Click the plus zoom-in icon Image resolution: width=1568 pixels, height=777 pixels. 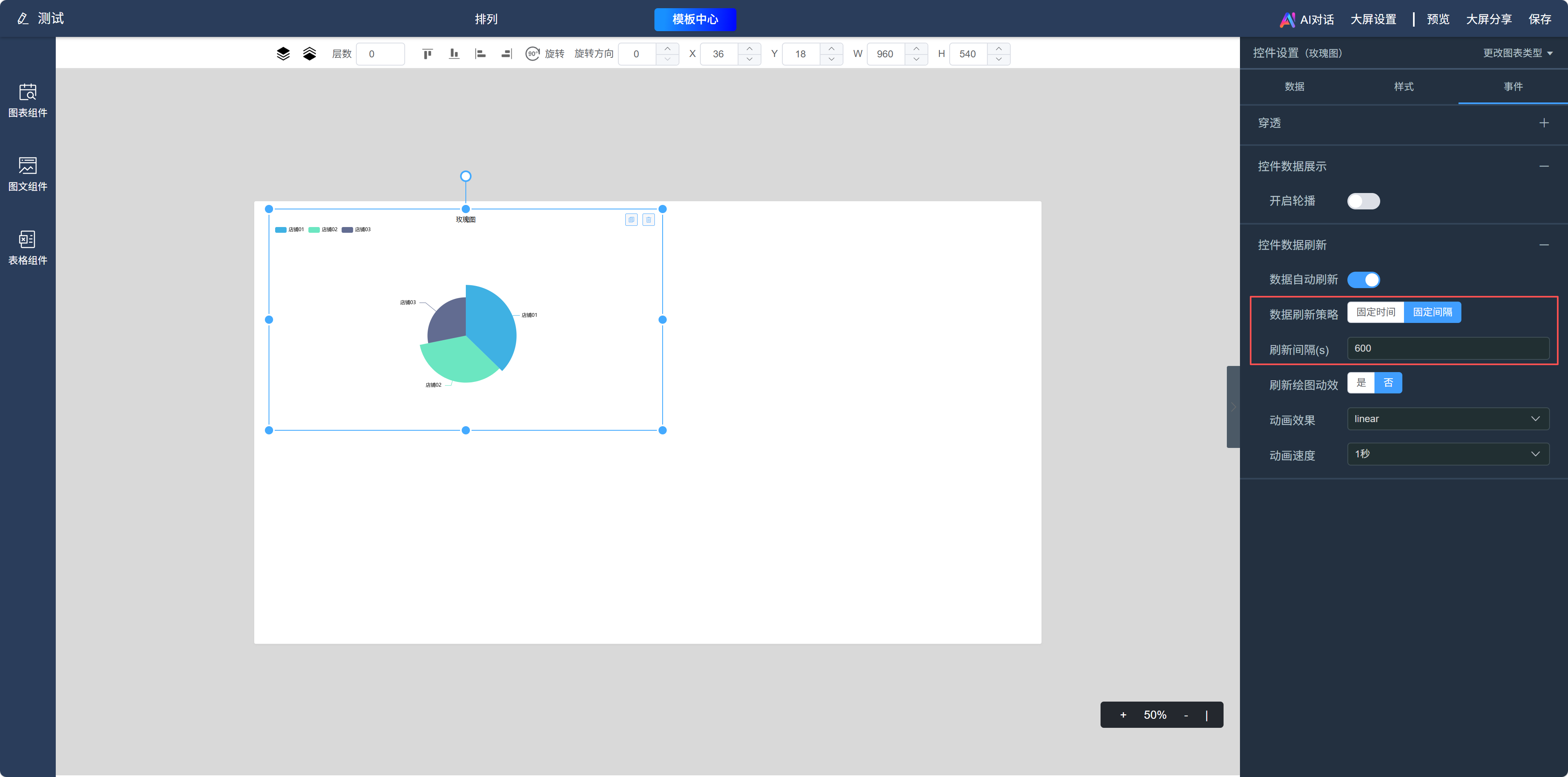(1123, 715)
